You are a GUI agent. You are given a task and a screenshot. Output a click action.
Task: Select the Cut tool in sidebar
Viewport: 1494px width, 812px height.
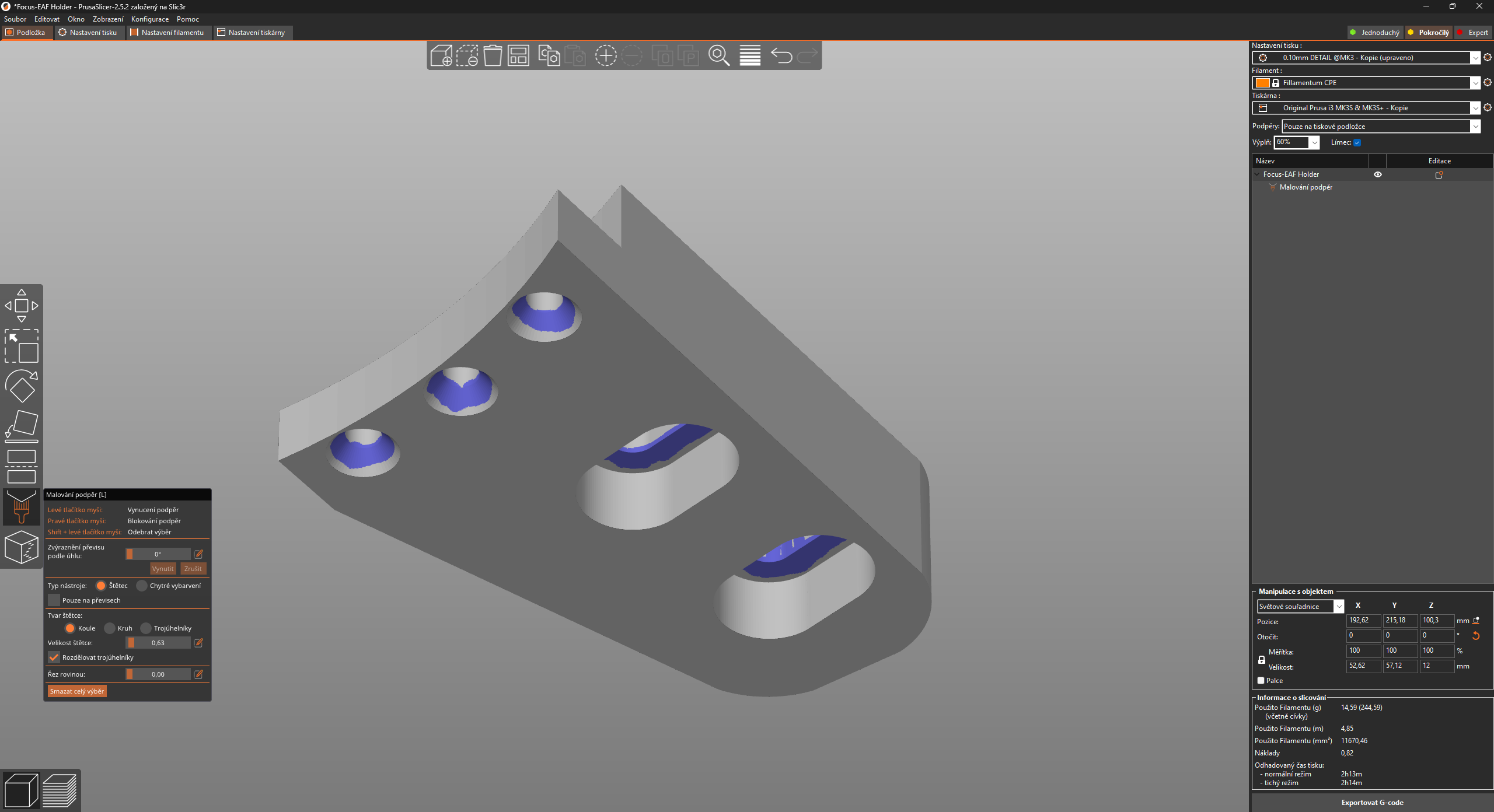(x=22, y=467)
